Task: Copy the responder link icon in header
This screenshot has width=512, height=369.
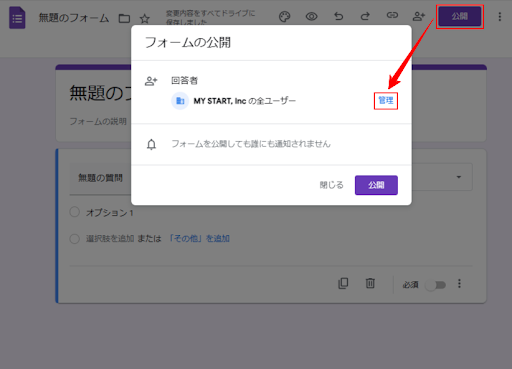Action: 392,15
